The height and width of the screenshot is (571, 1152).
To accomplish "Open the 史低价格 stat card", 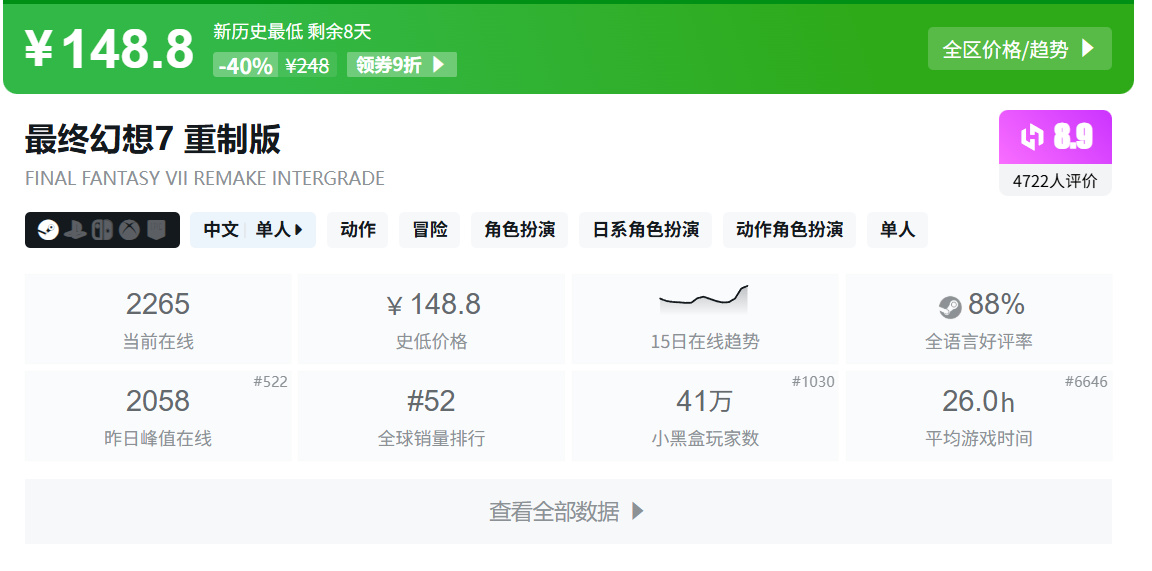I will [x=431, y=319].
